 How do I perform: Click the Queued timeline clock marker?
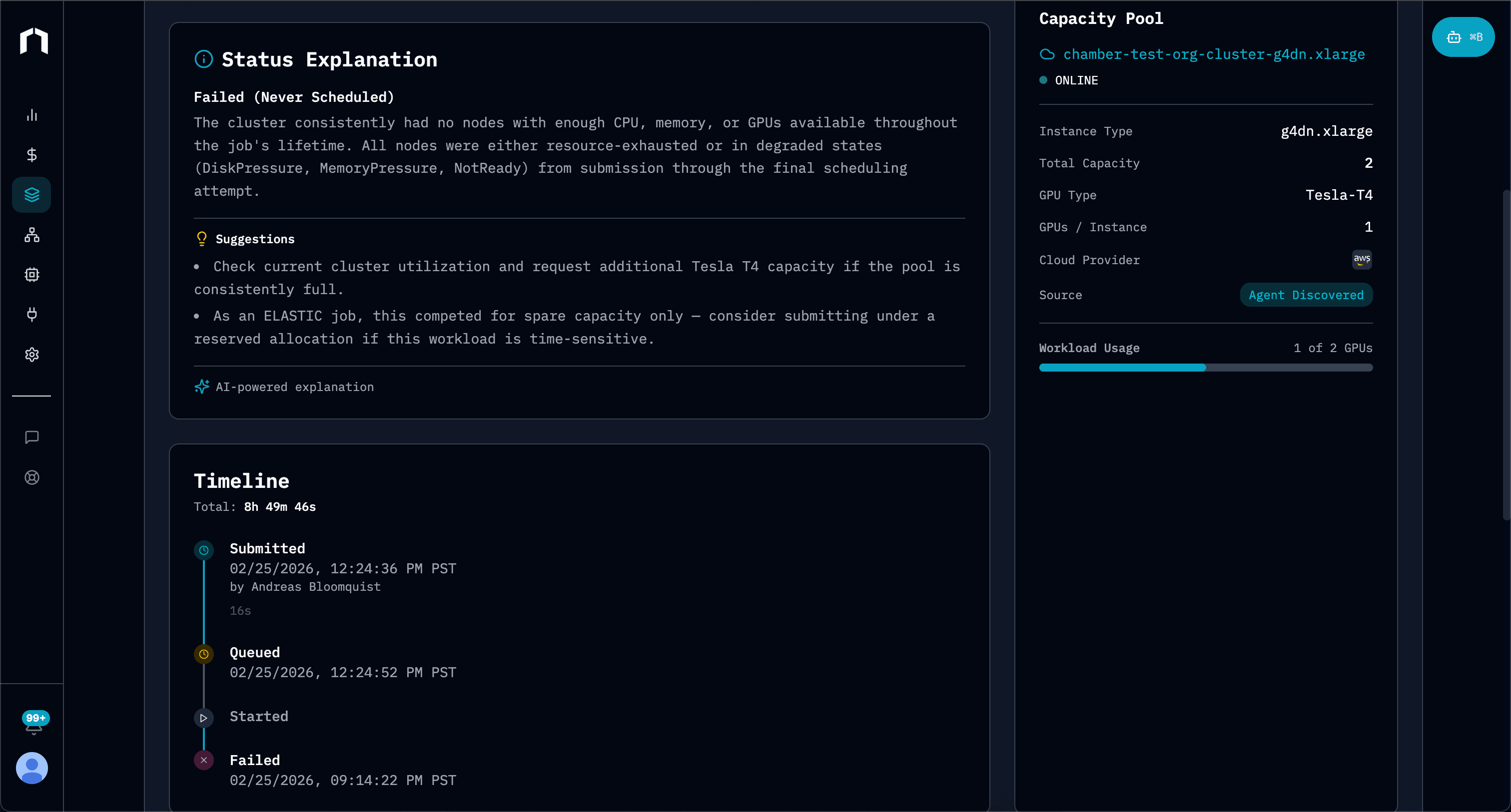click(x=203, y=654)
